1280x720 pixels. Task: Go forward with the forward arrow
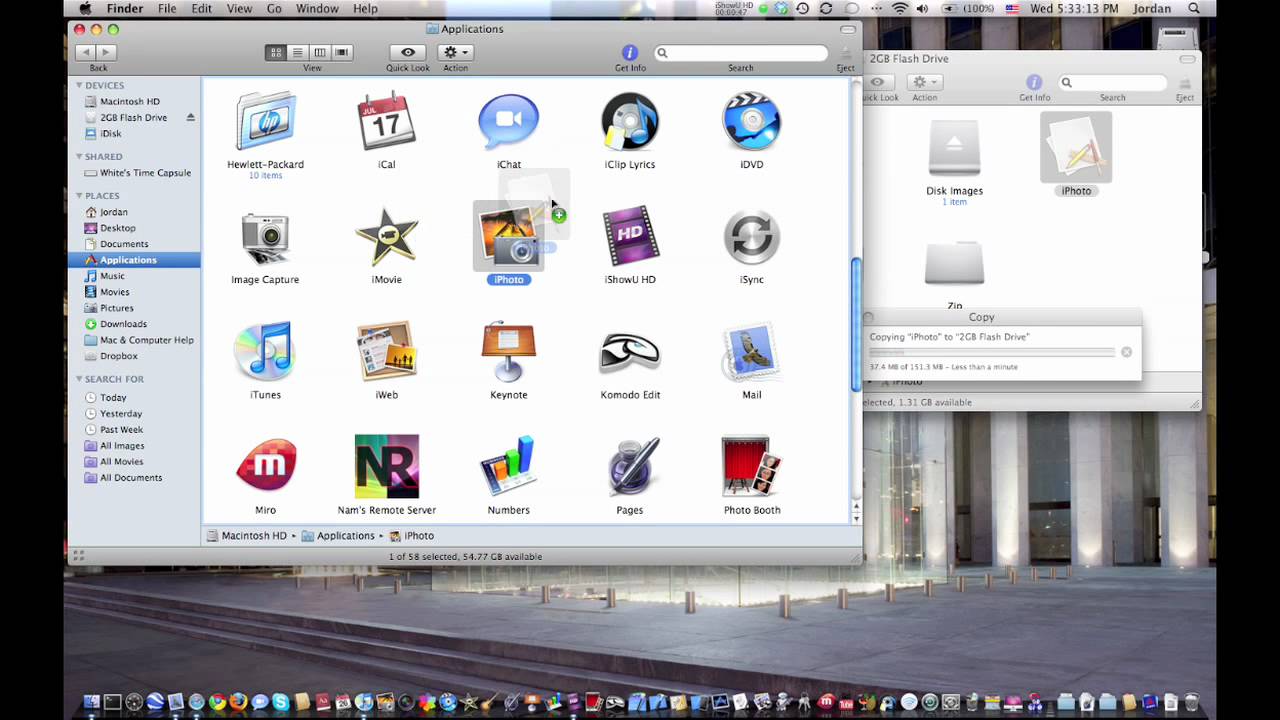point(107,52)
